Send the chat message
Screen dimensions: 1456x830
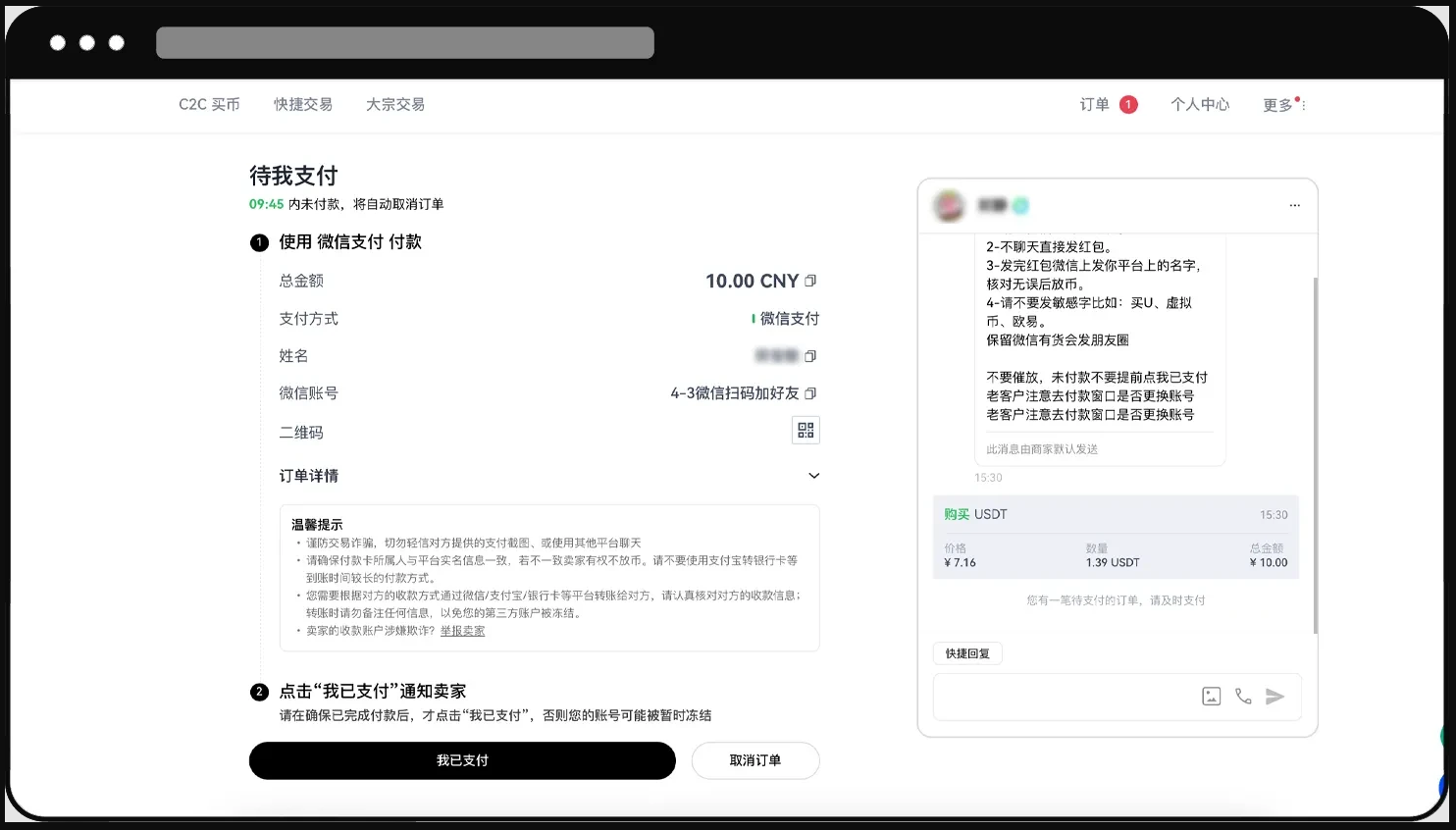point(1274,697)
